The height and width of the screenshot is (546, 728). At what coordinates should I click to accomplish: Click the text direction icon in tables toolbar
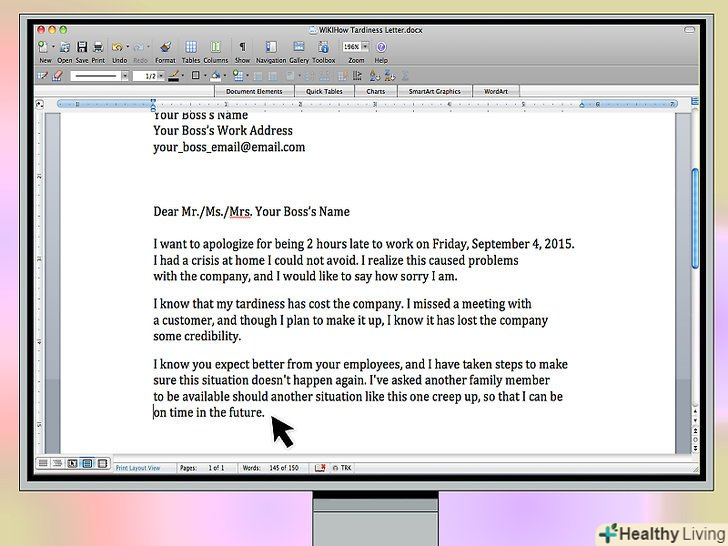pyautogui.click(x=358, y=76)
